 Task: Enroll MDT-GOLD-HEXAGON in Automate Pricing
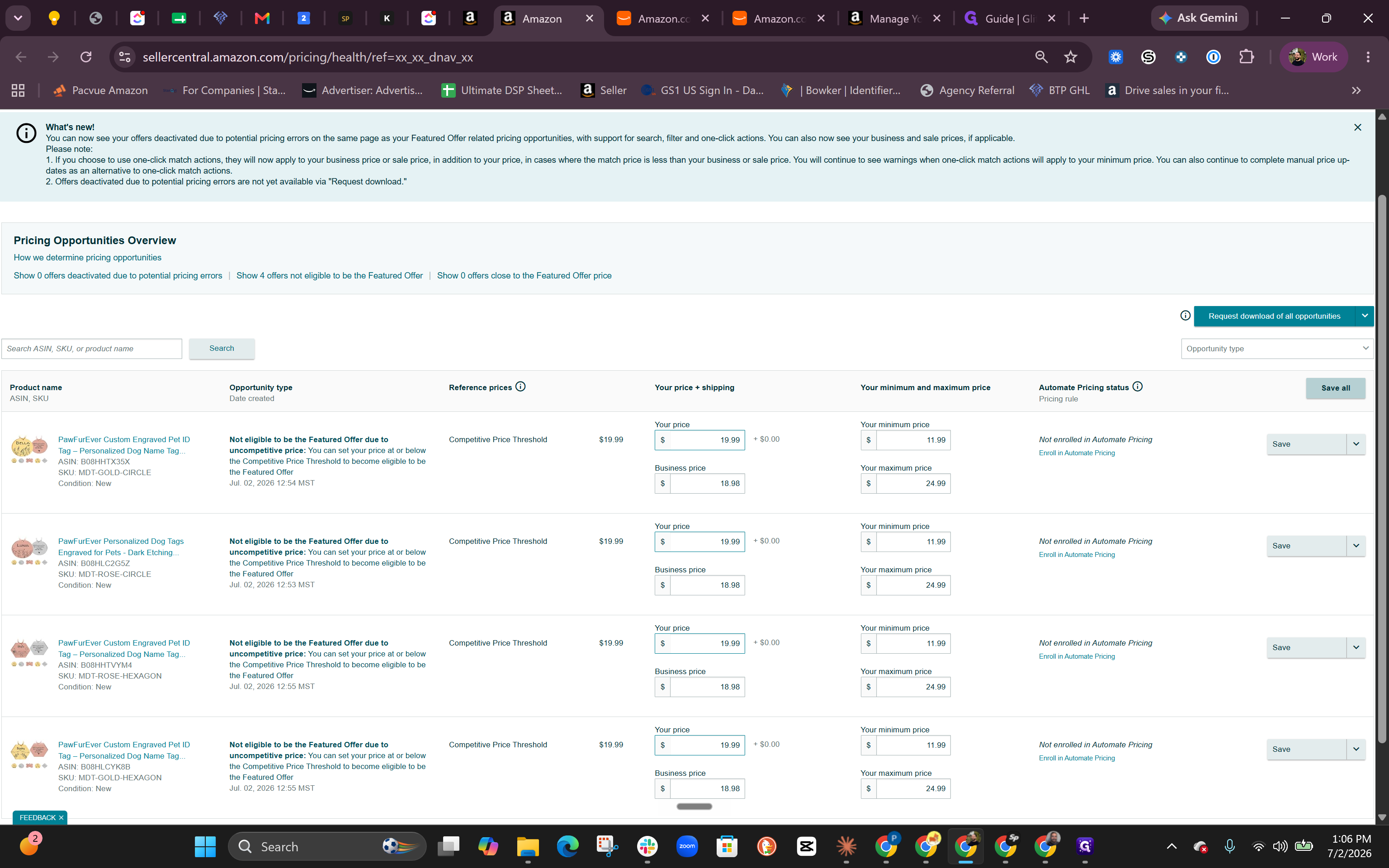pyautogui.click(x=1077, y=758)
